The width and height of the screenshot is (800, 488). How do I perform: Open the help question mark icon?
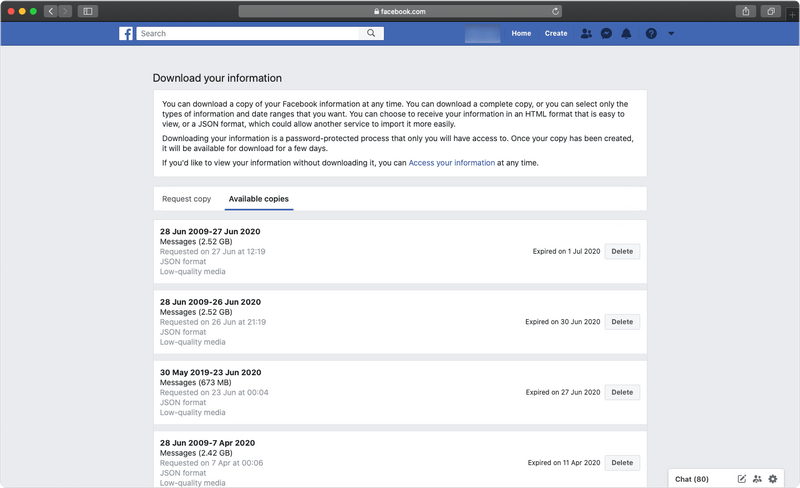point(651,34)
